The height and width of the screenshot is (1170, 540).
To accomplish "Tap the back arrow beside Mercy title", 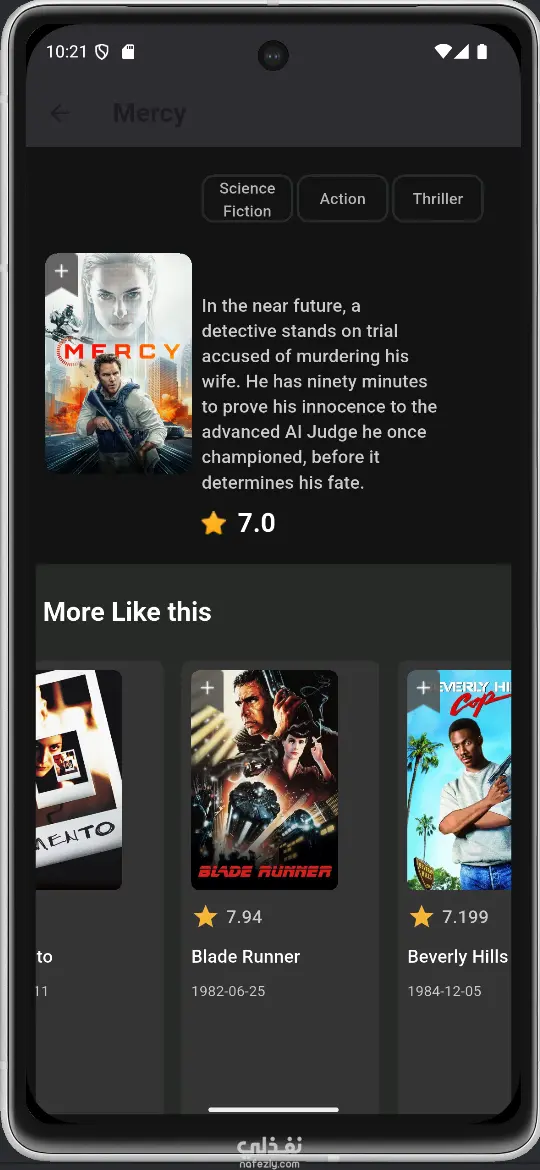I will [60, 113].
